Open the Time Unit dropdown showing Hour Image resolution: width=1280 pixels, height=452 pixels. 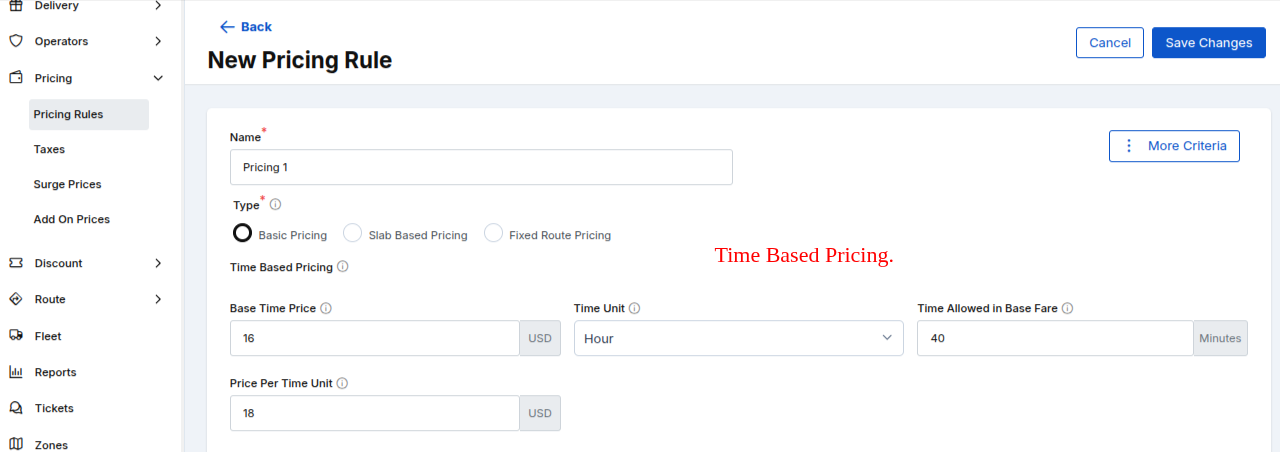pos(738,338)
